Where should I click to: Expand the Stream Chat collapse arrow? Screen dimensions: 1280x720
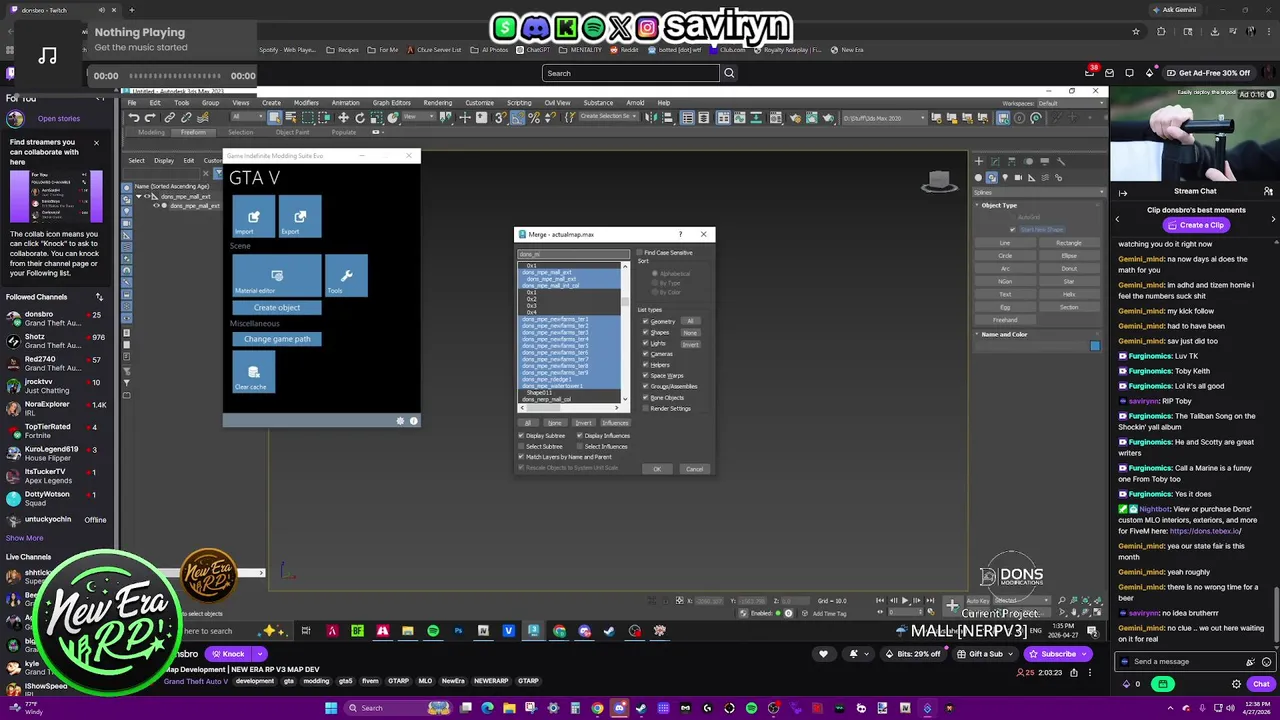pos(1122,192)
